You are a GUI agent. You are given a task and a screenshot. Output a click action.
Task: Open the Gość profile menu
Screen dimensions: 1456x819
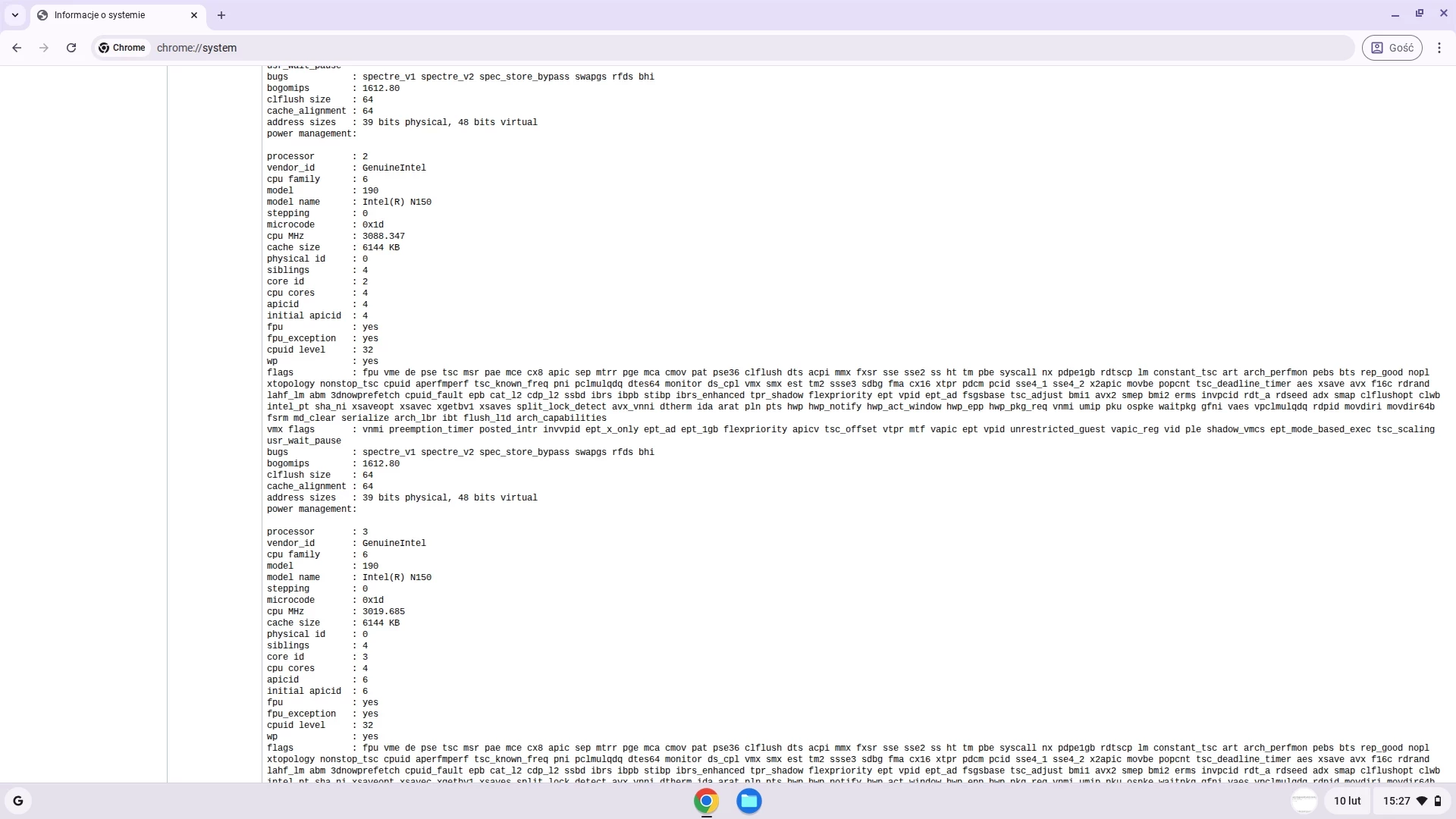(1392, 48)
